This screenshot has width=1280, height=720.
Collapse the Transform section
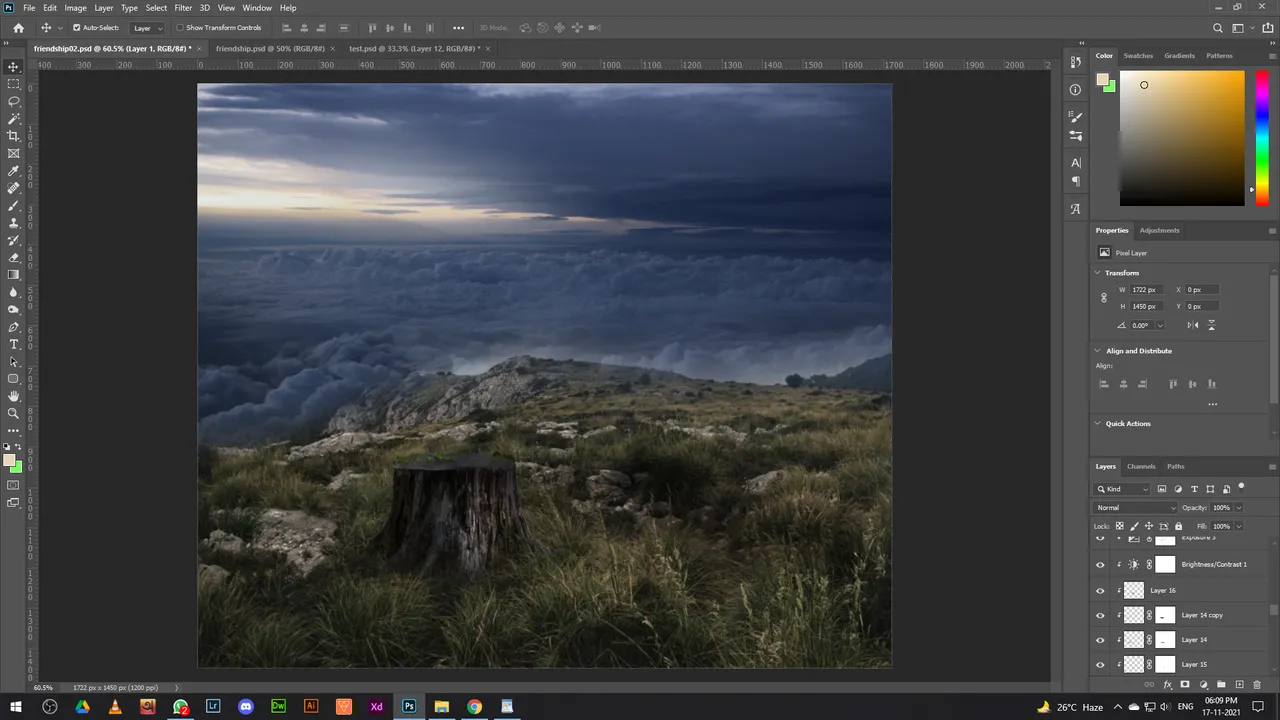point(1098,273)
